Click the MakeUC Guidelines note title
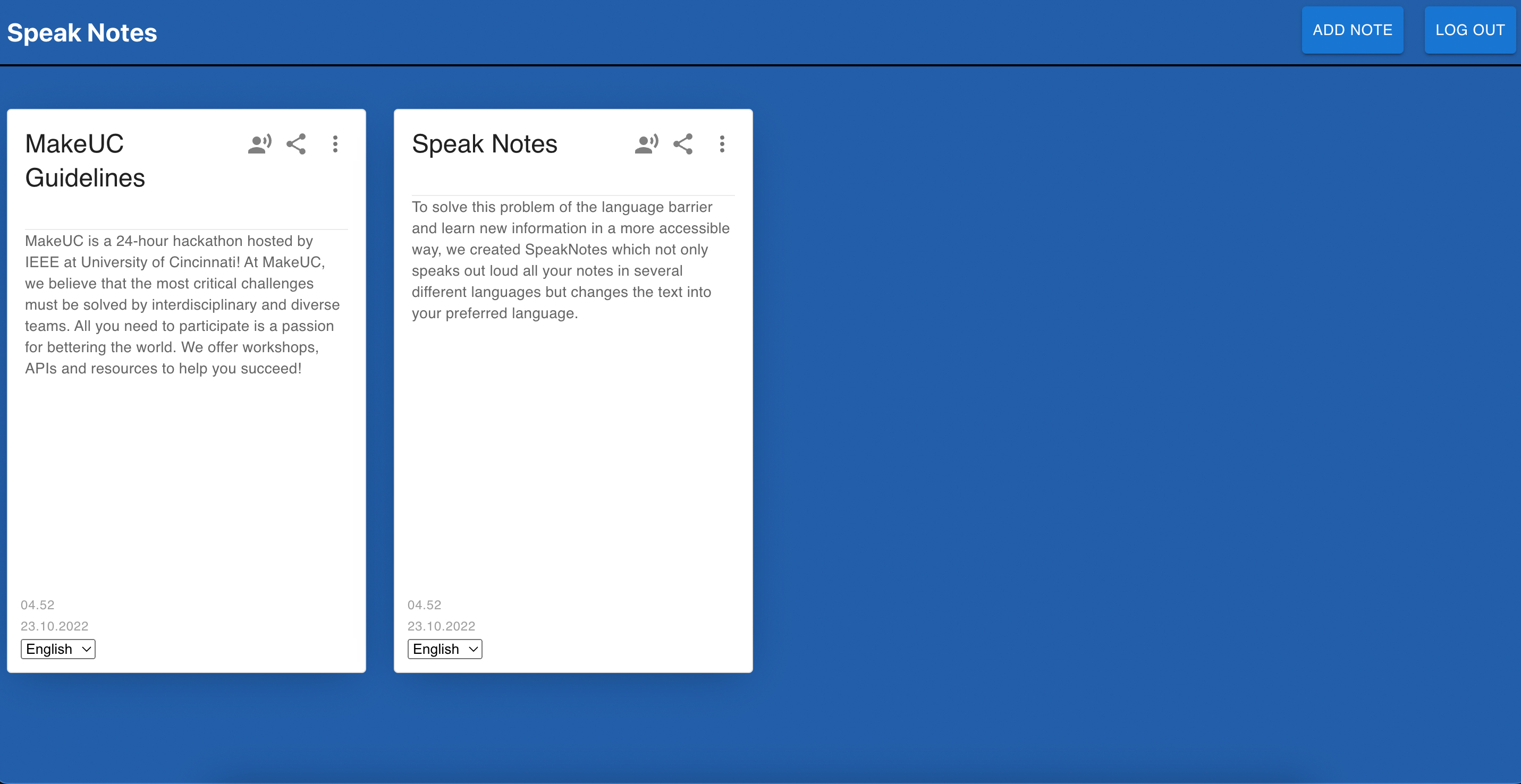Viewport: 1521px width, 784px height. (85, 160)
